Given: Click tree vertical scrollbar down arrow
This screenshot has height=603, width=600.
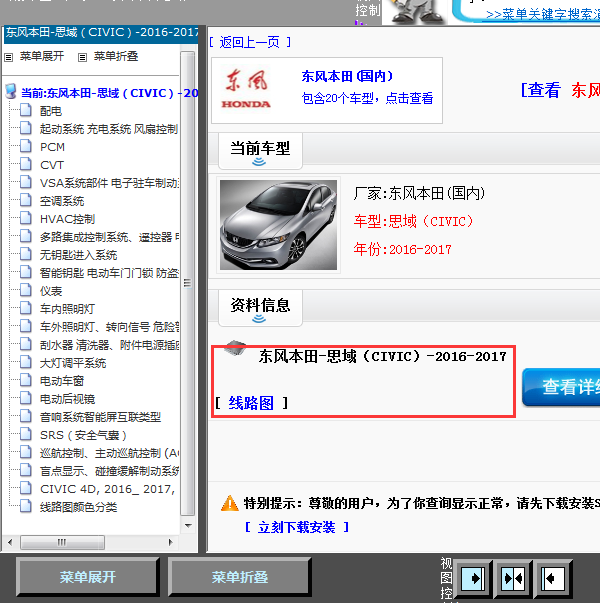Looking at the screenshot, I should [x=188, y=525].
